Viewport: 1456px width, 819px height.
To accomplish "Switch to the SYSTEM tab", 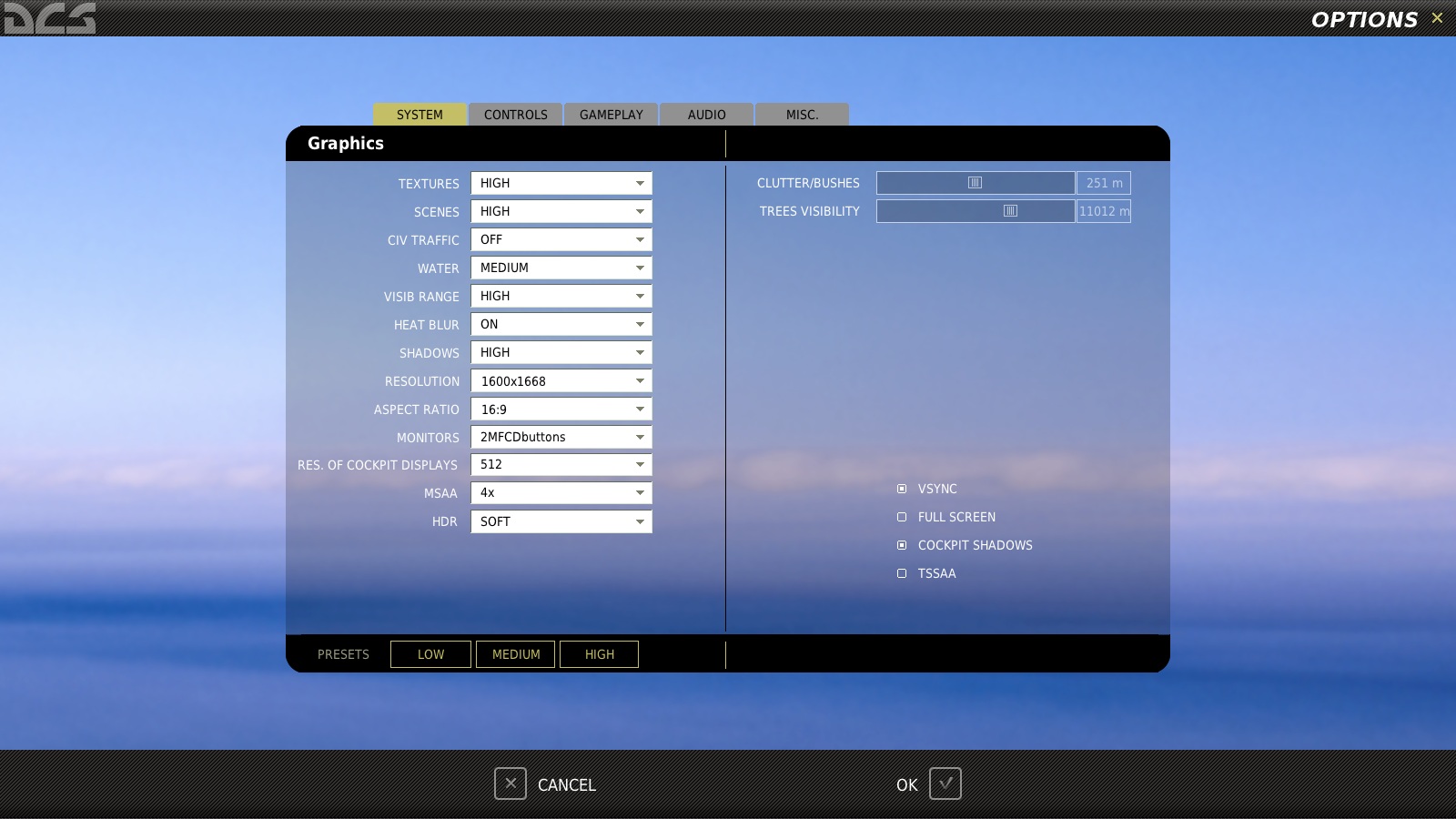I will point(420,115).
